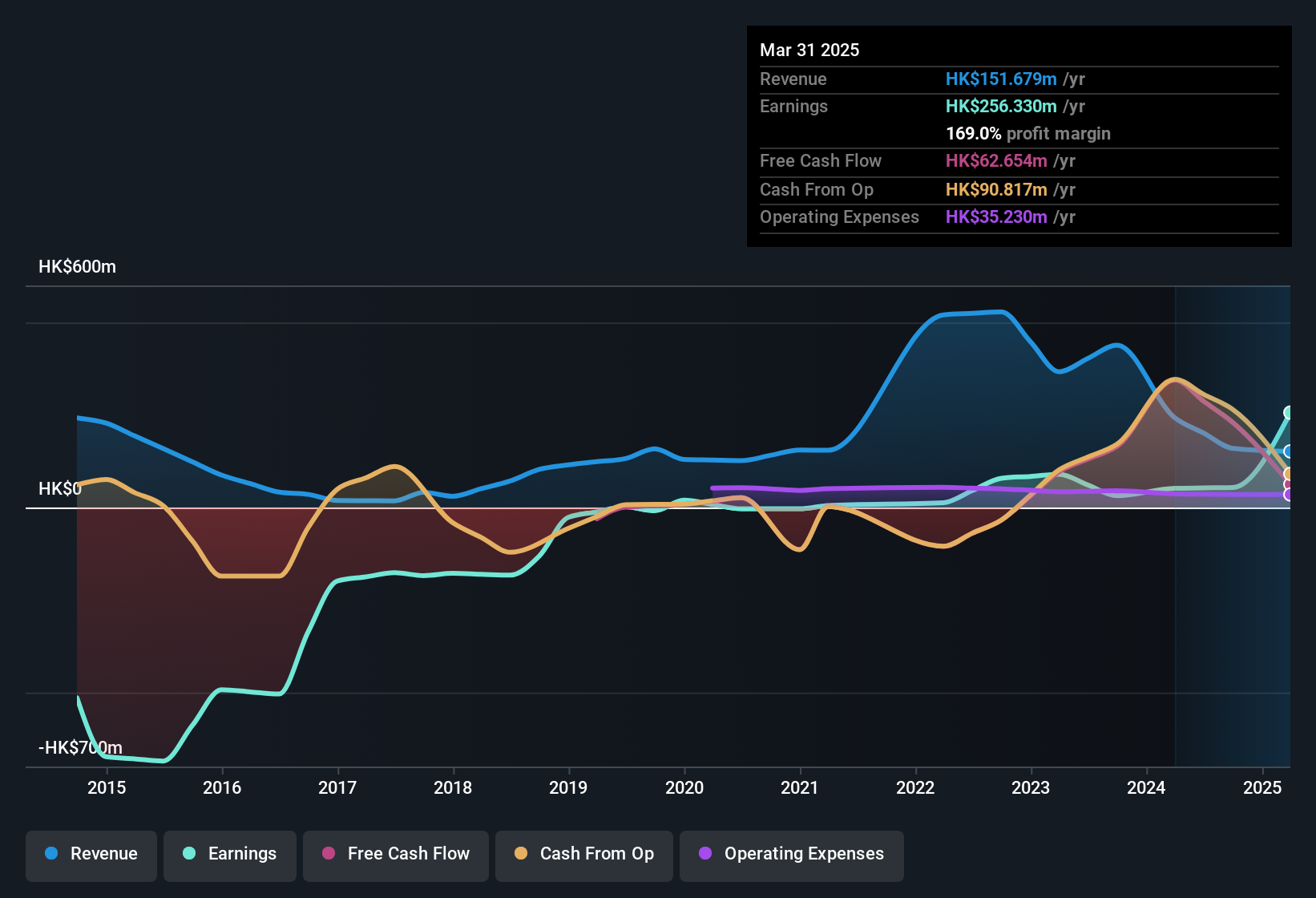Expand the Free Cash Flow legend entry

coord(395,854)
